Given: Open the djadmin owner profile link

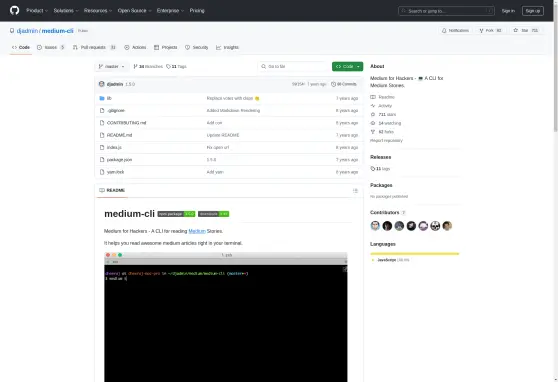Looking at the screenshot, I should (27, 31).
